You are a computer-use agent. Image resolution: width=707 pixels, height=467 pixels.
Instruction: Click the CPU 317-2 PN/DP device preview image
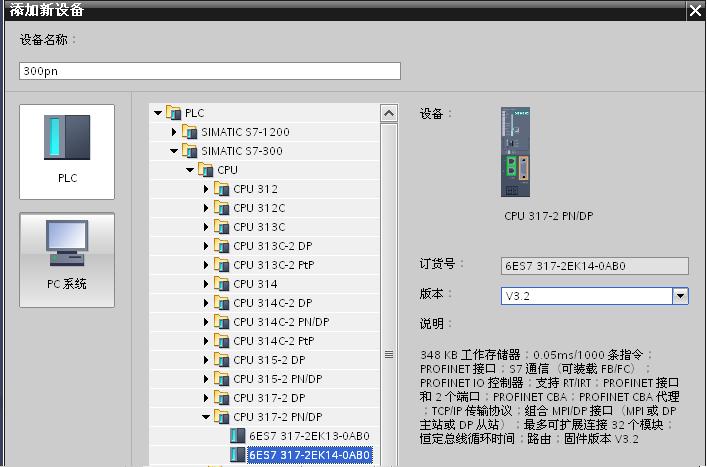tap(515, 152)
